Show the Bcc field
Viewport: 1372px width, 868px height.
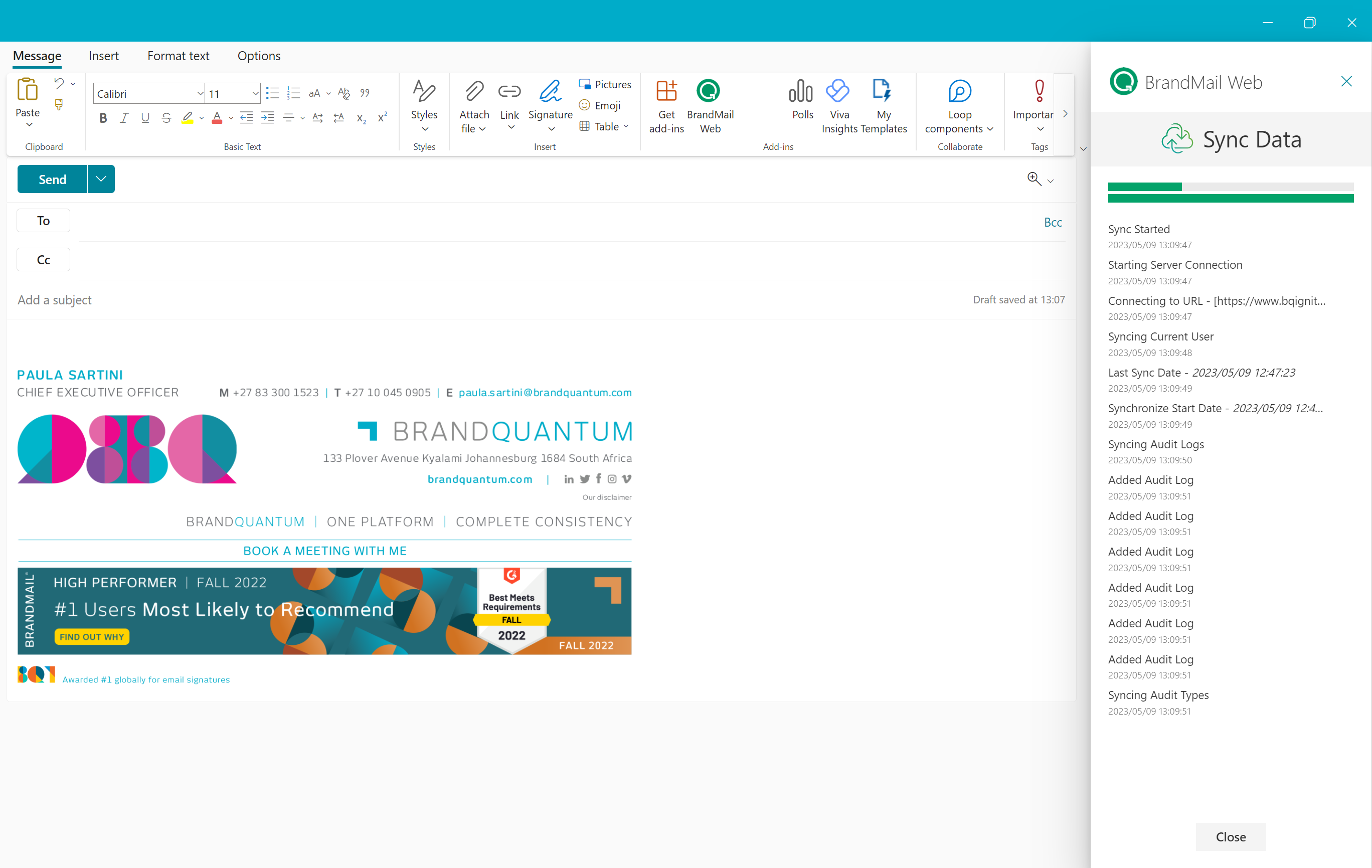tap(1053, 222)
